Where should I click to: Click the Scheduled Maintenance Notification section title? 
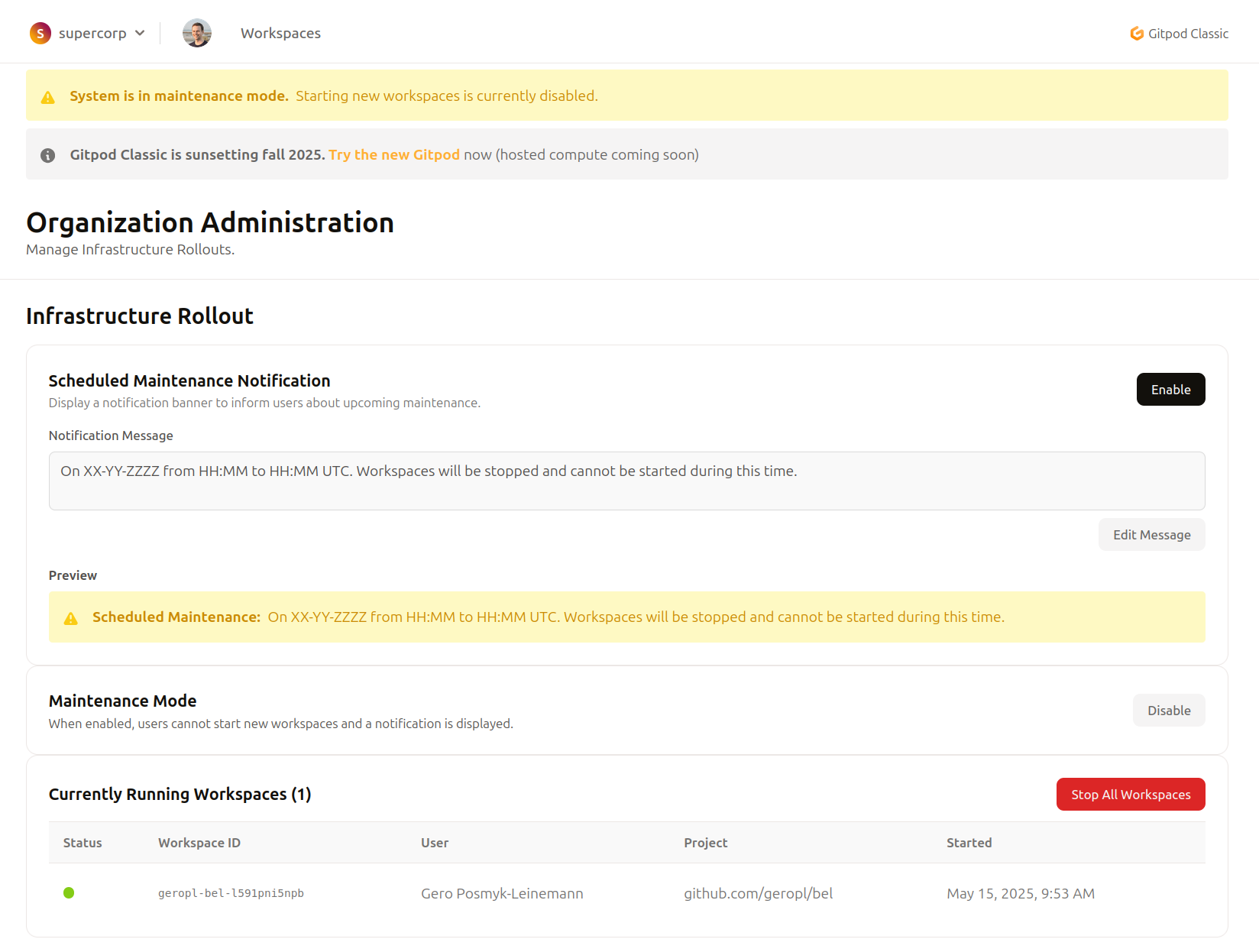click(189, 380)
